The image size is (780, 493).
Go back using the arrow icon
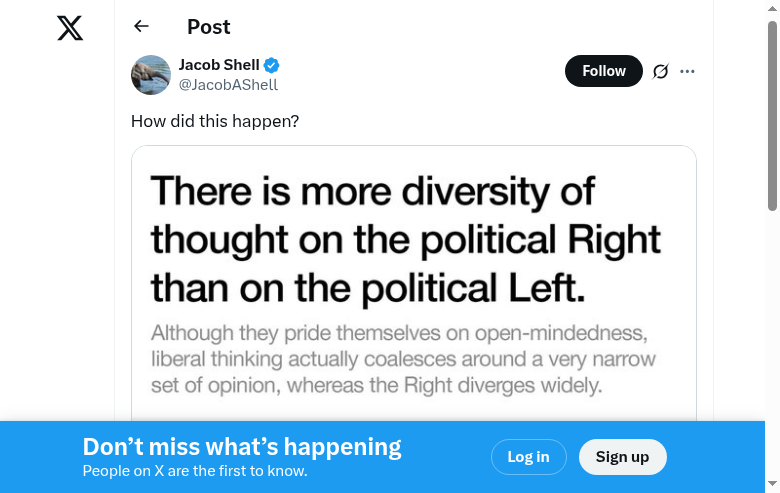(x=141, y=26)
